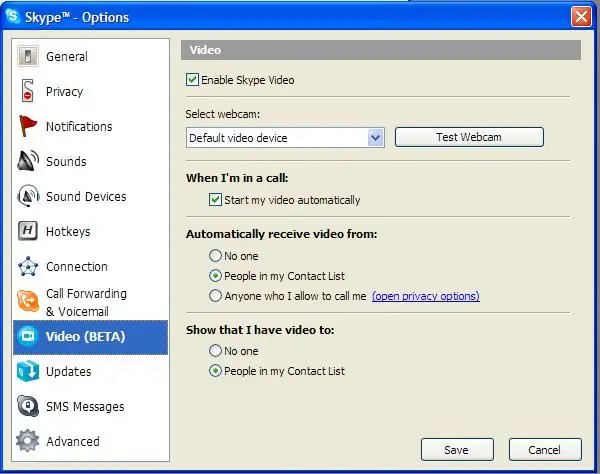
Task: Open the Select webcam dropdown arrow
Action: (x=375, y=138)
